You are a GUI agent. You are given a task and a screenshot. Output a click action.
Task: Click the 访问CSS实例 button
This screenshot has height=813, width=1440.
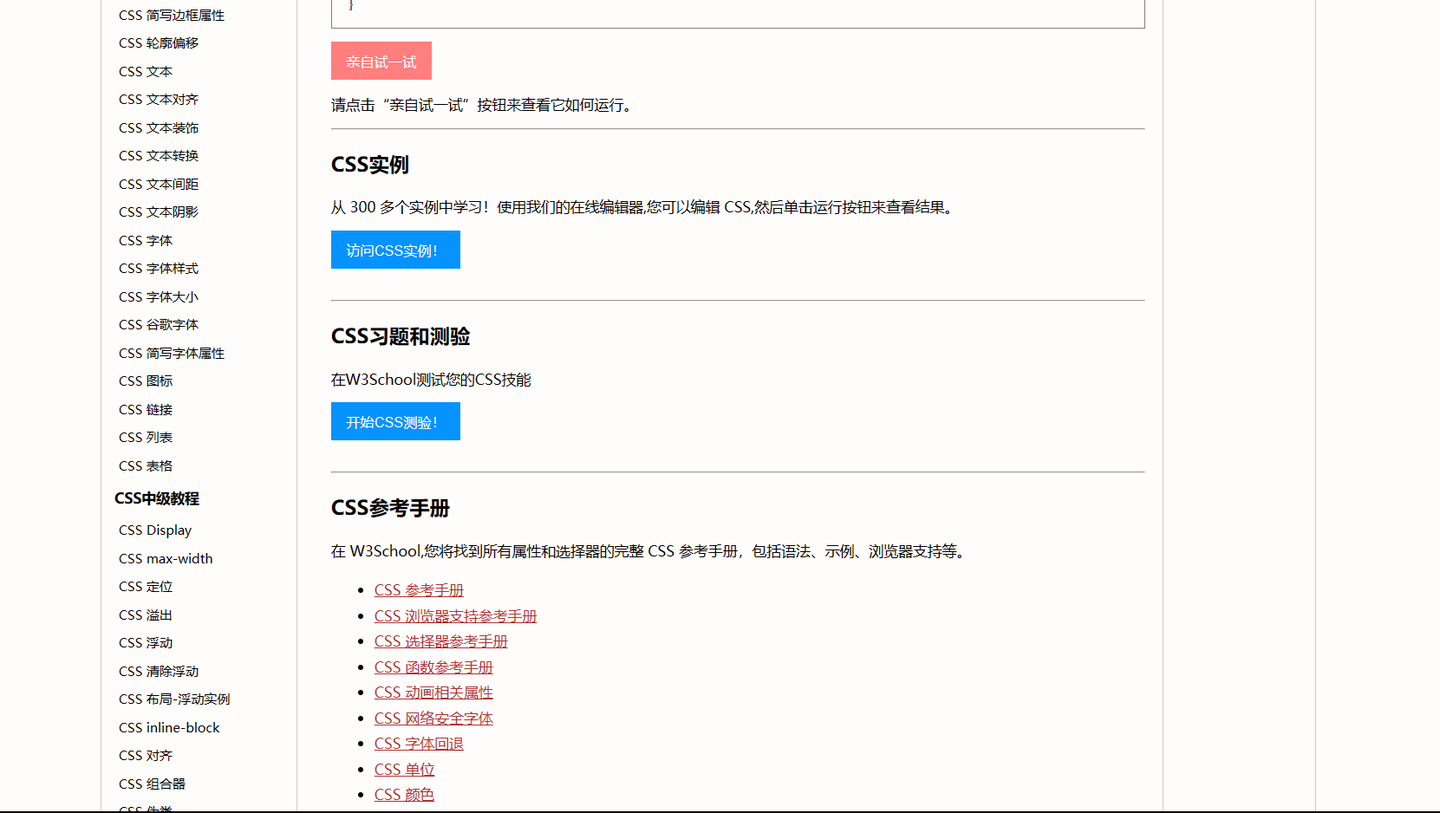[x=395, y=250]
